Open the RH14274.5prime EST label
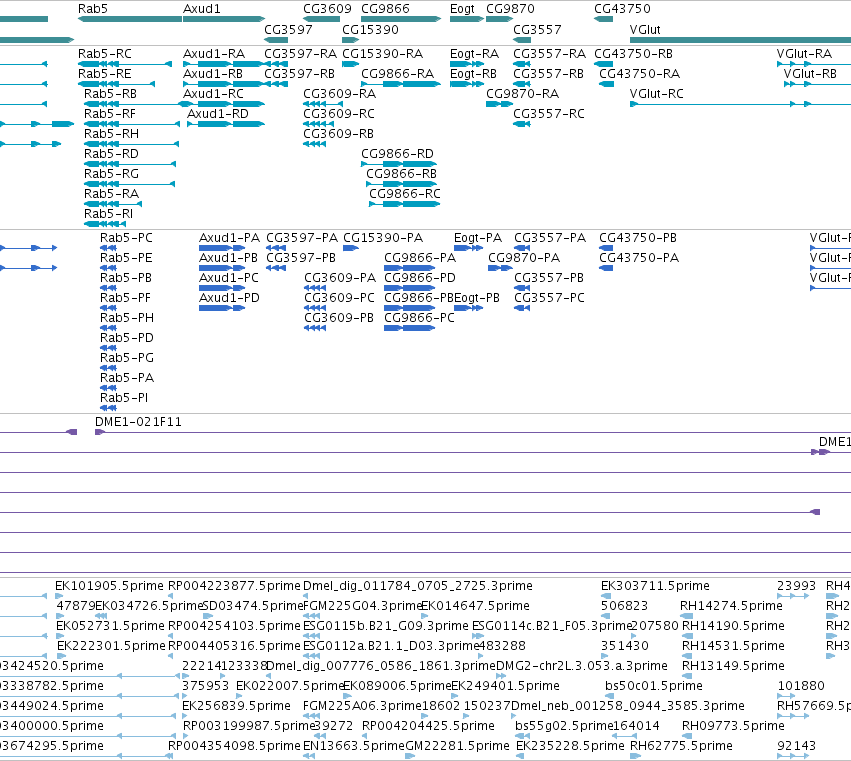 click(x=731, y=606)
